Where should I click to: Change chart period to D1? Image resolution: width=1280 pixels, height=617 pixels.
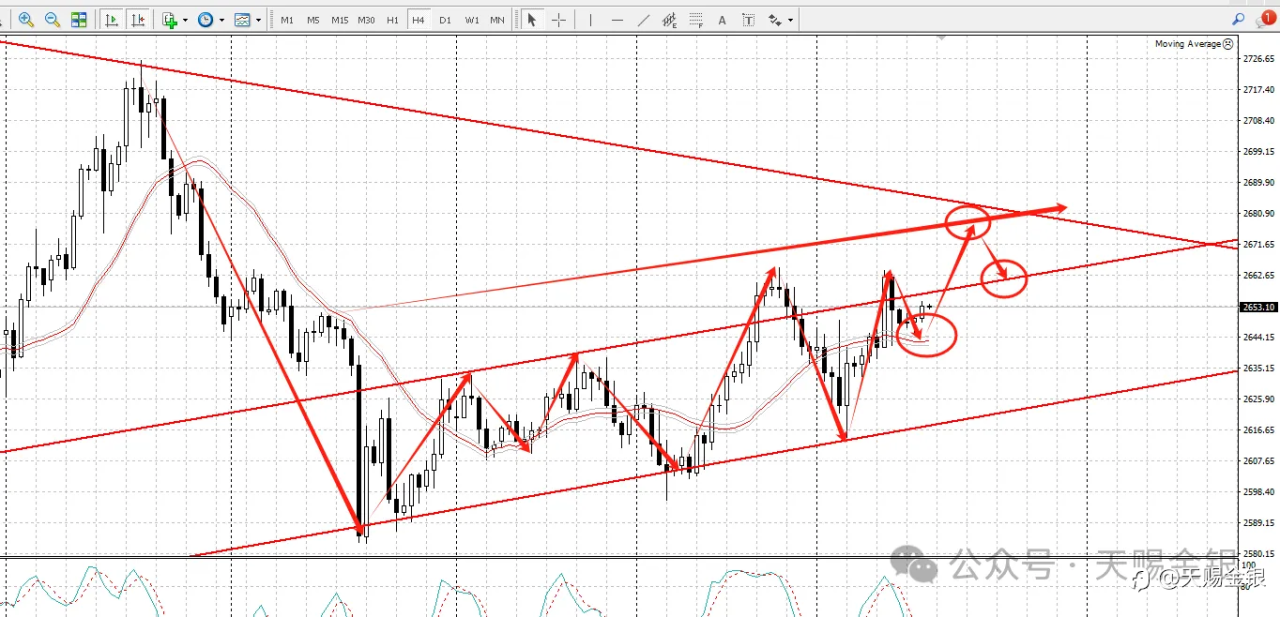click(x=445, y=20)
